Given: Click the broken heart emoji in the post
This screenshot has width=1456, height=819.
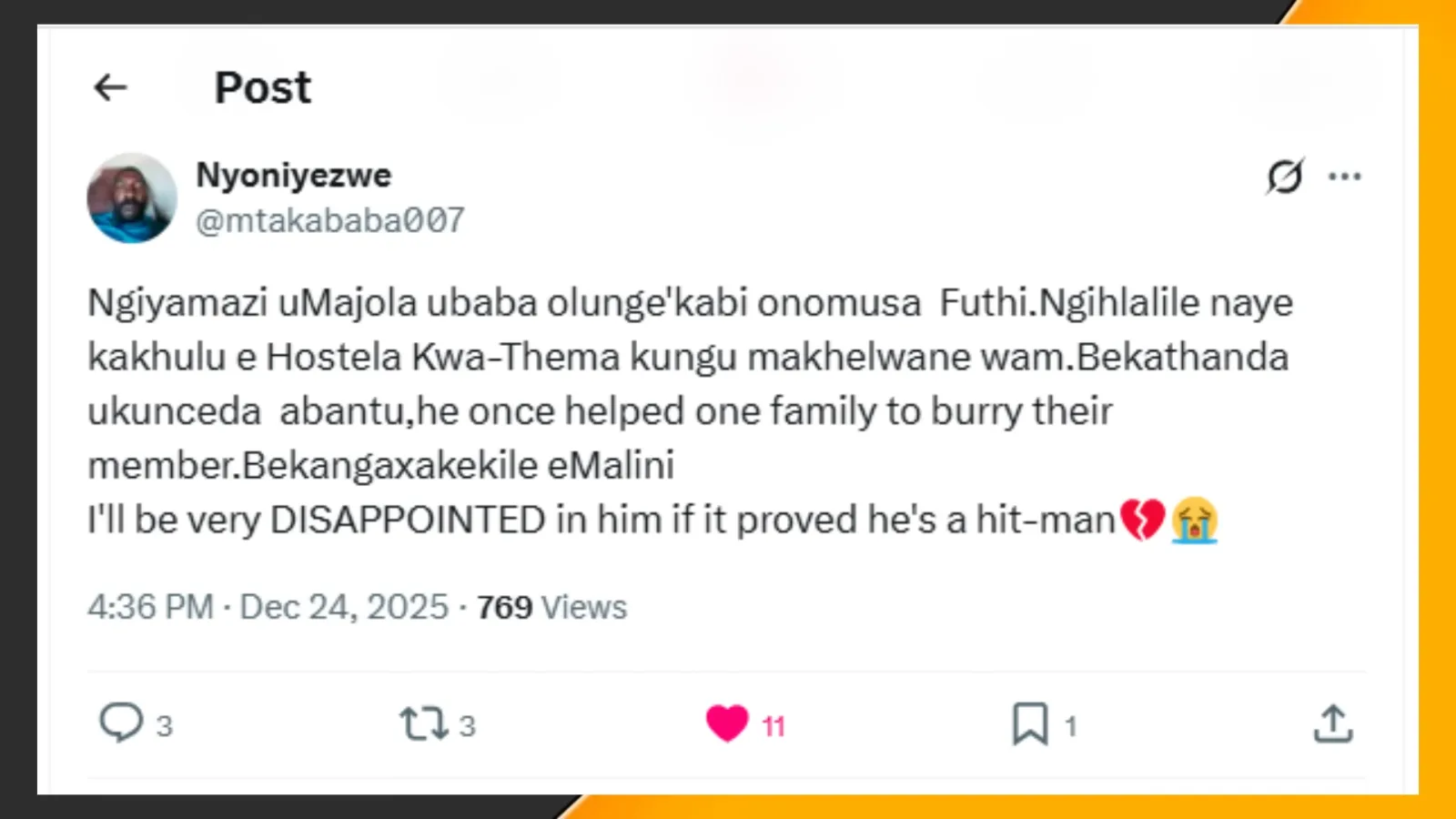Looking at the screenshot, I should [1142, 520].
